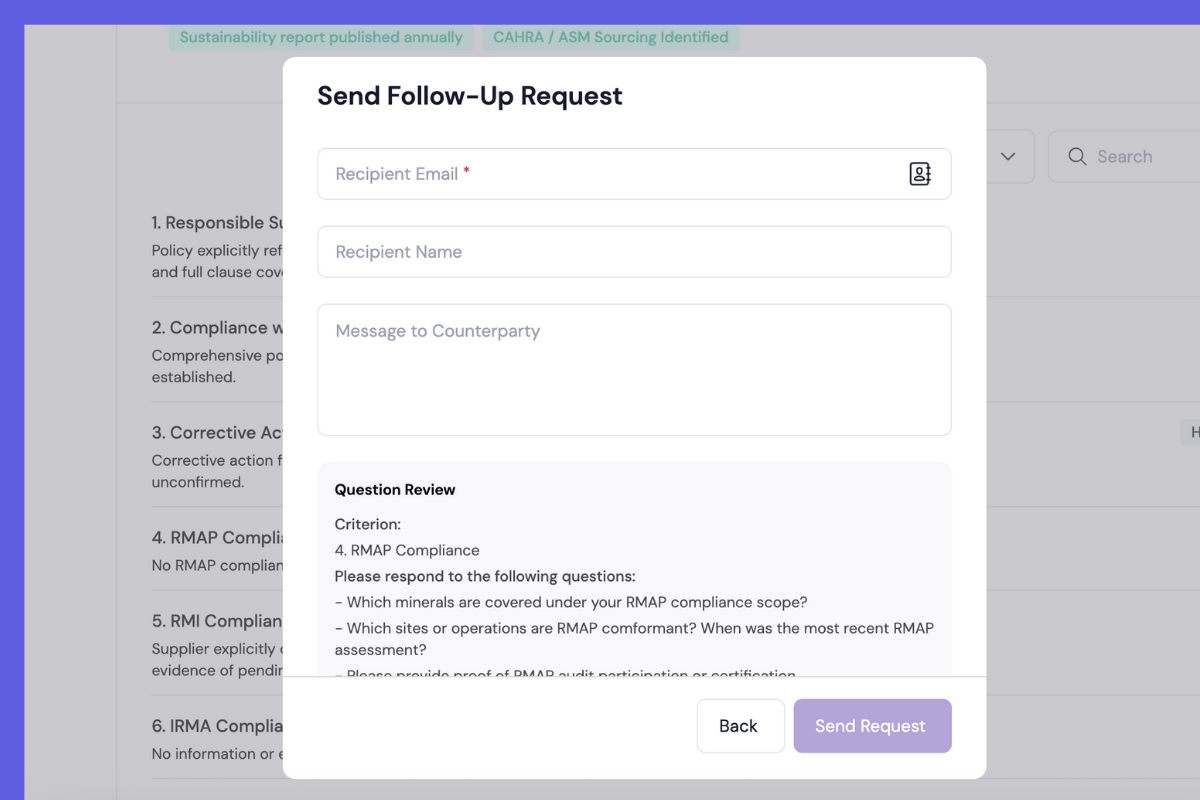Click inside the Search text field

[1125, 156]
